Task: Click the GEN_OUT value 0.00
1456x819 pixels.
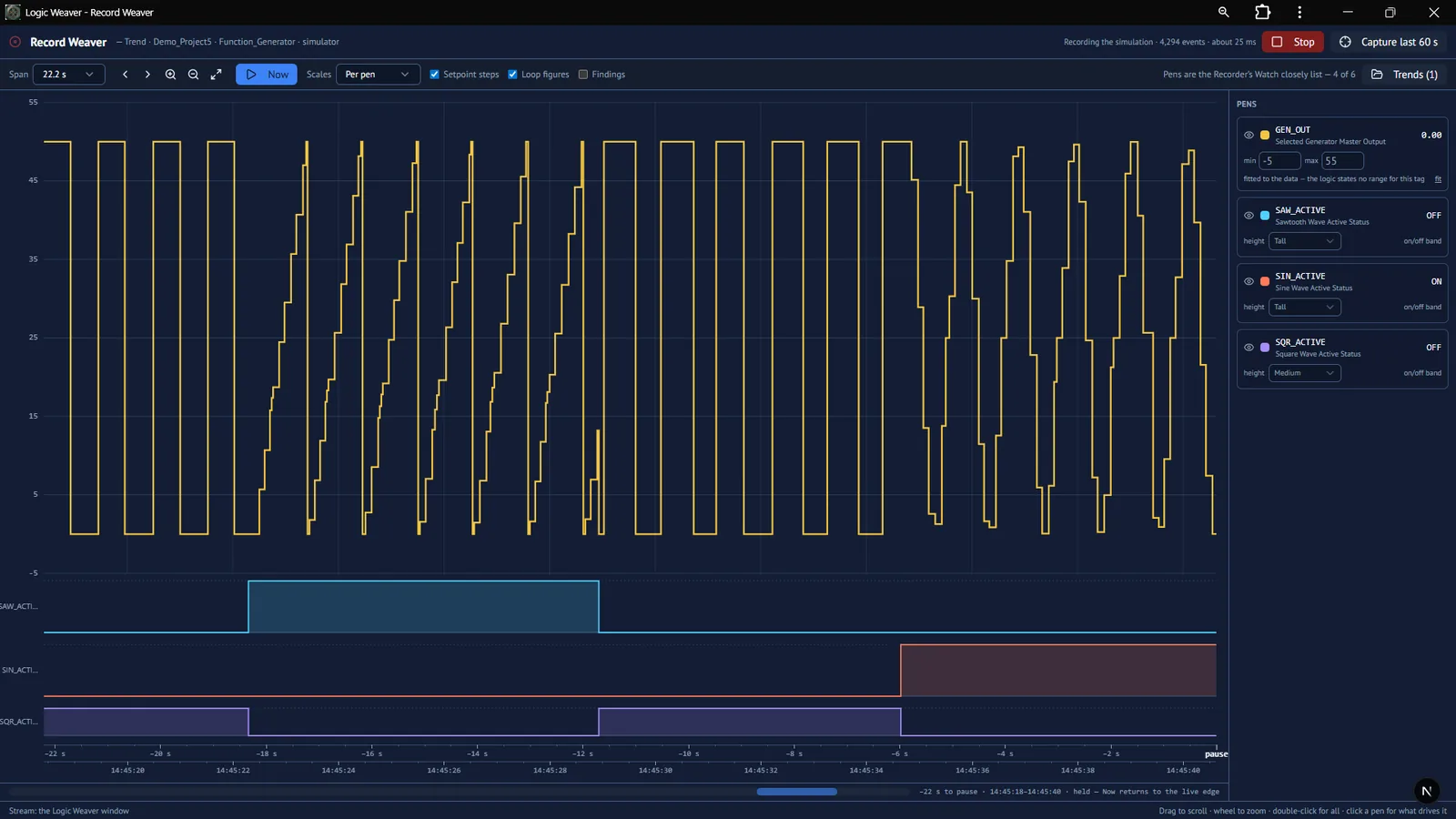Action: click(1431, 136)
